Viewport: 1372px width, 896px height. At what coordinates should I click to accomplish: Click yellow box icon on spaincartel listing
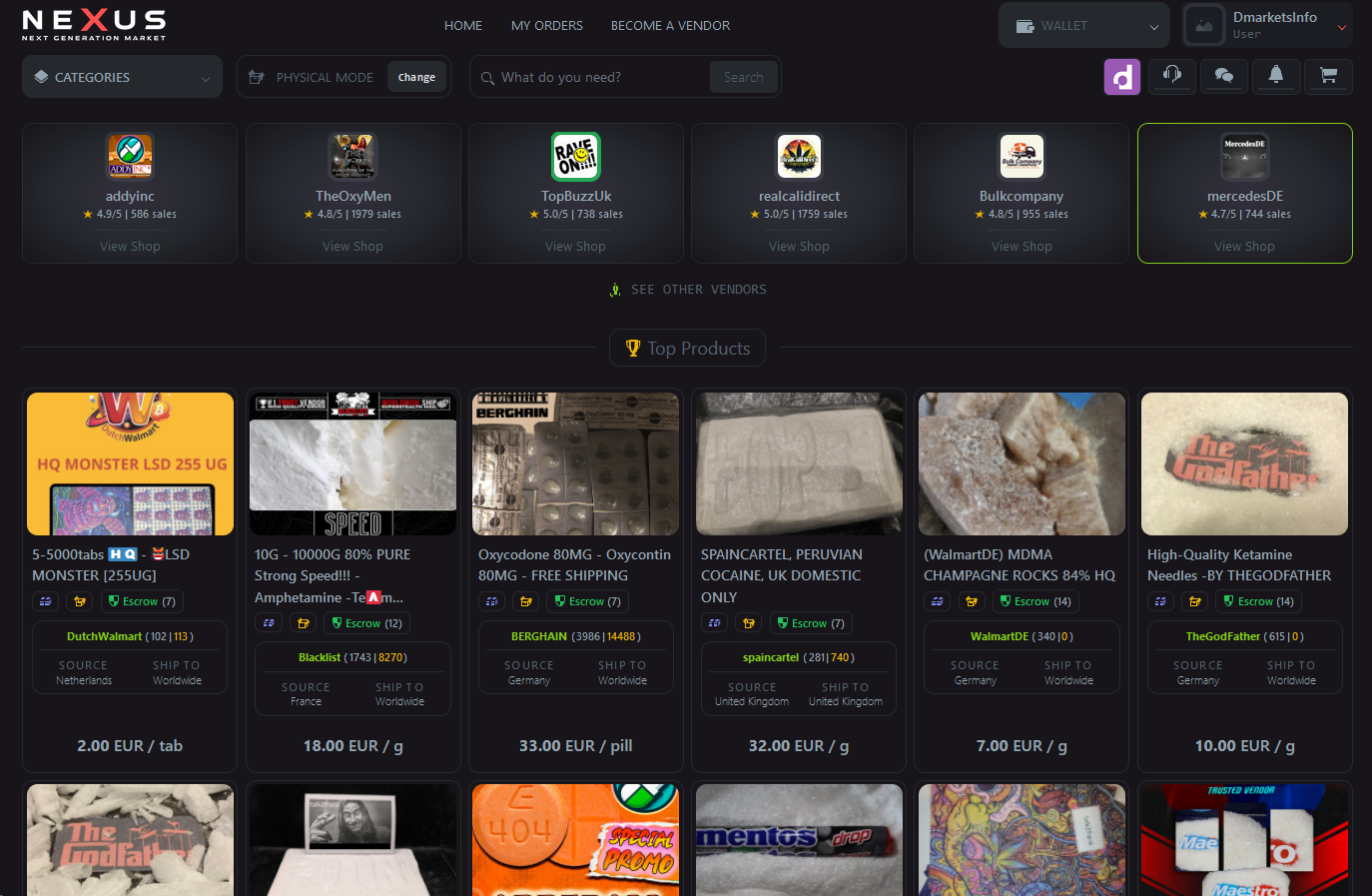749,623
